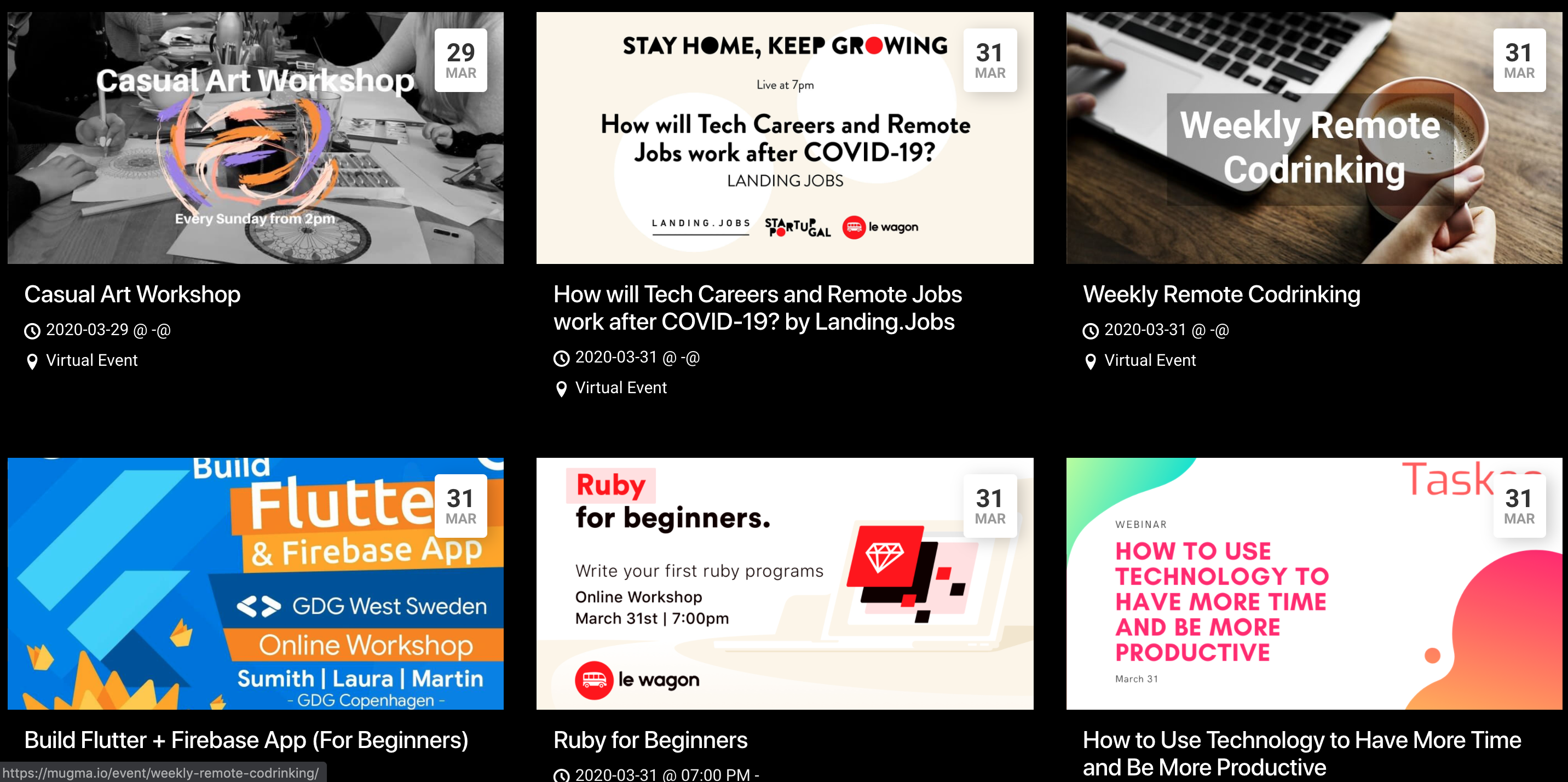Click the clock icon beside 2020-03-31 under Landing.Jobs event

(x=561, y=358)
